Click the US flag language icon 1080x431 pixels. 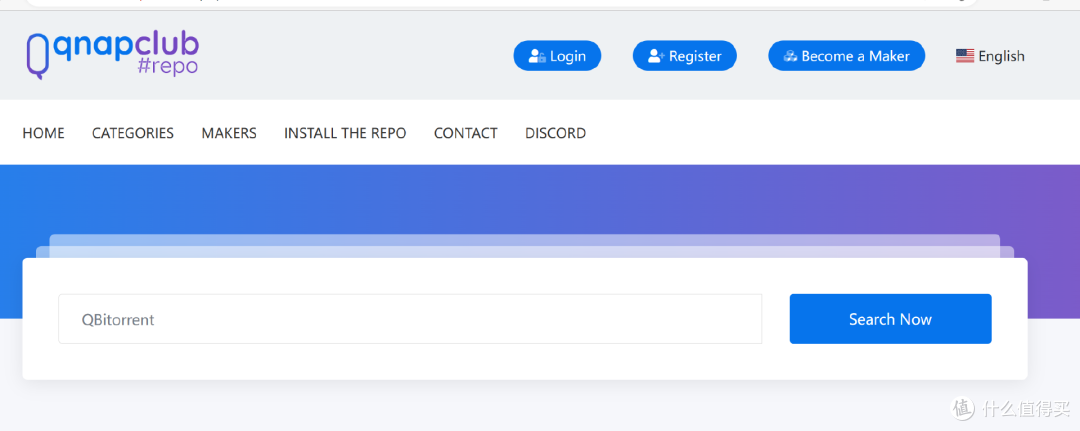pyautogui.click(x=965, y=56)
